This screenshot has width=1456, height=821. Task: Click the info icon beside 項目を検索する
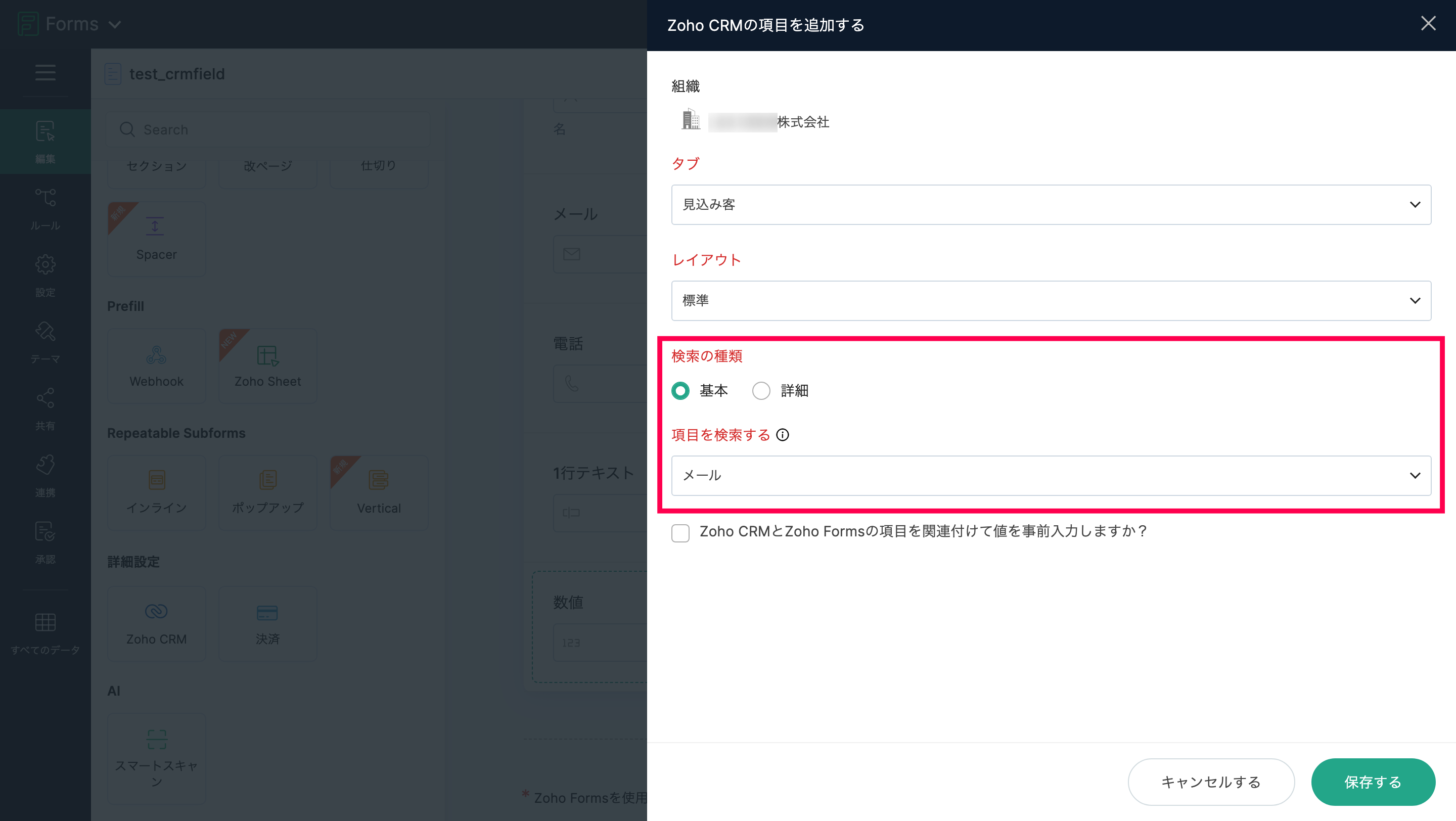(782, 435)
